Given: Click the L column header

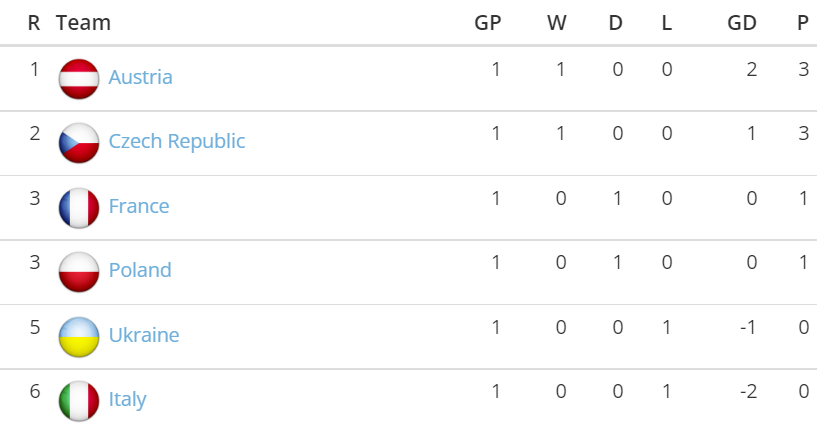Looking at the screenshot, I should (x=667, y=22).
